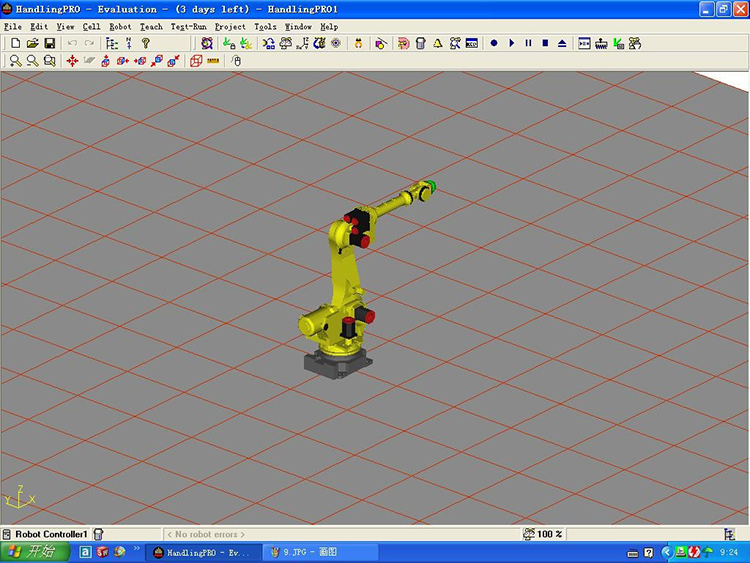Run the program with the play button

(x=511, y=43)
